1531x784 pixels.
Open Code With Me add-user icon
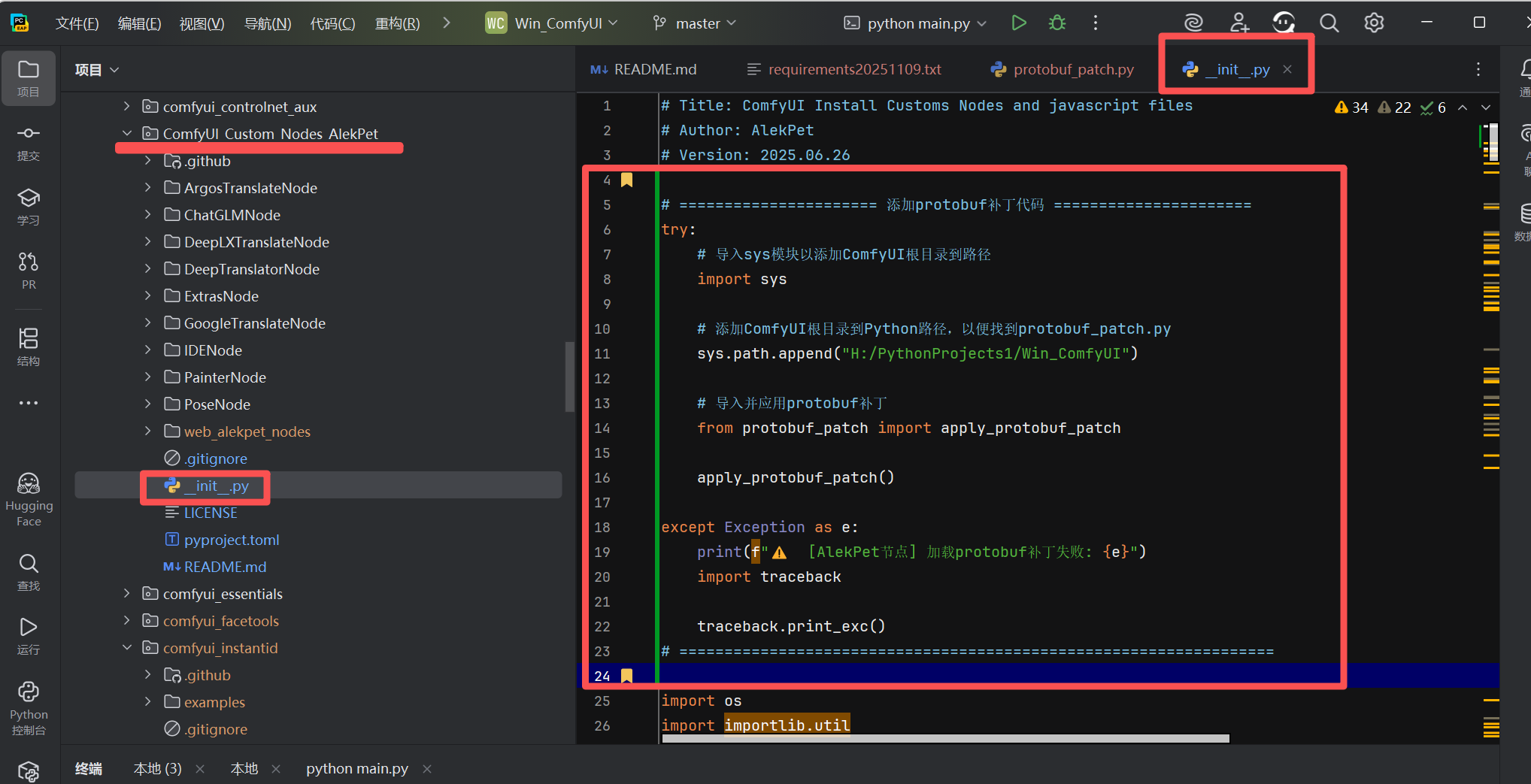1239,23
